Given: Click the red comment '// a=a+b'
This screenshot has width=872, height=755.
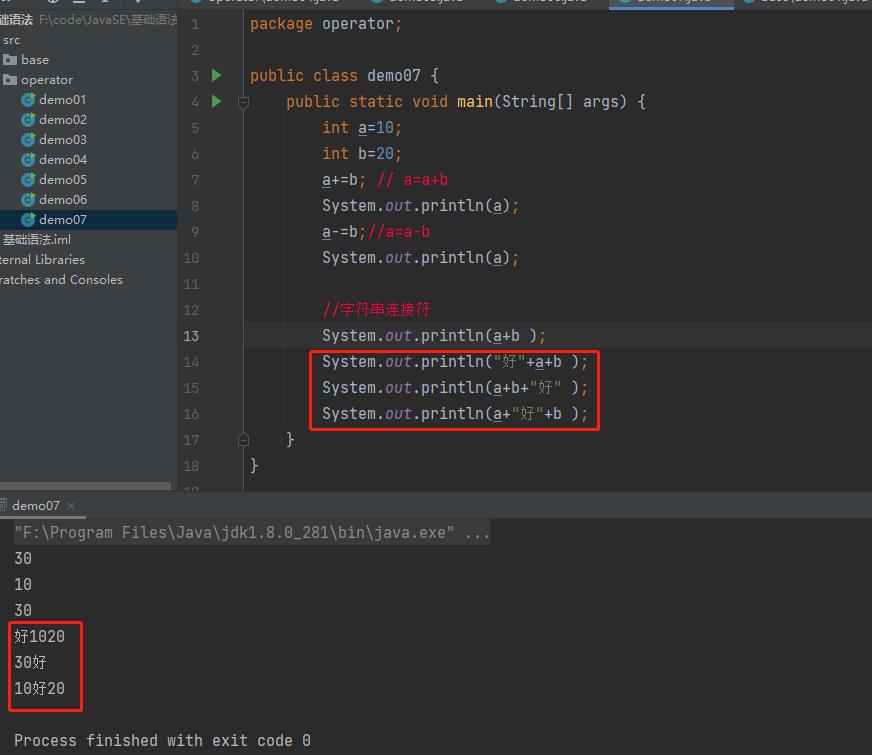Looking at the screenshot, I should (412, 180).
